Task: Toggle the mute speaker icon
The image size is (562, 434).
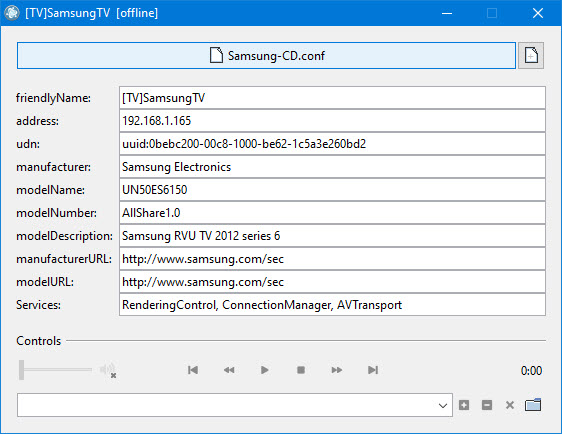Action: pyautogui.click(x=108, y=370)
